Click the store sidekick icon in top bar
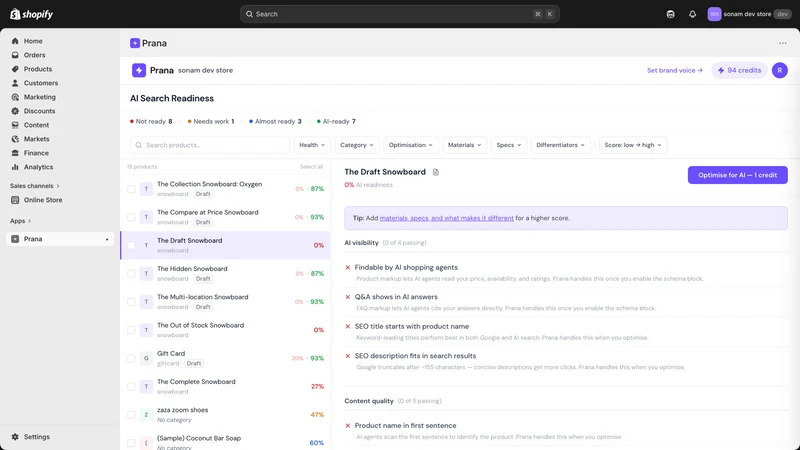This screenshot has height=450, width=800. (670, 14)
